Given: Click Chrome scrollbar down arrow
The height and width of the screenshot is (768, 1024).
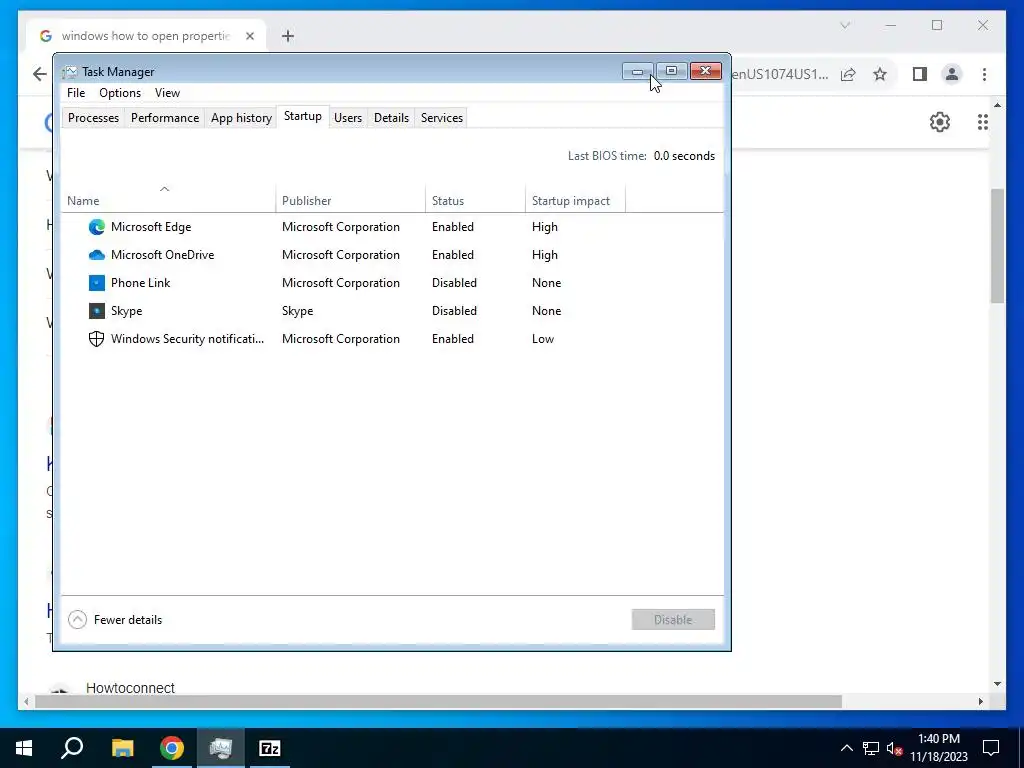Looking at the screenshot, I should (997, 684).
